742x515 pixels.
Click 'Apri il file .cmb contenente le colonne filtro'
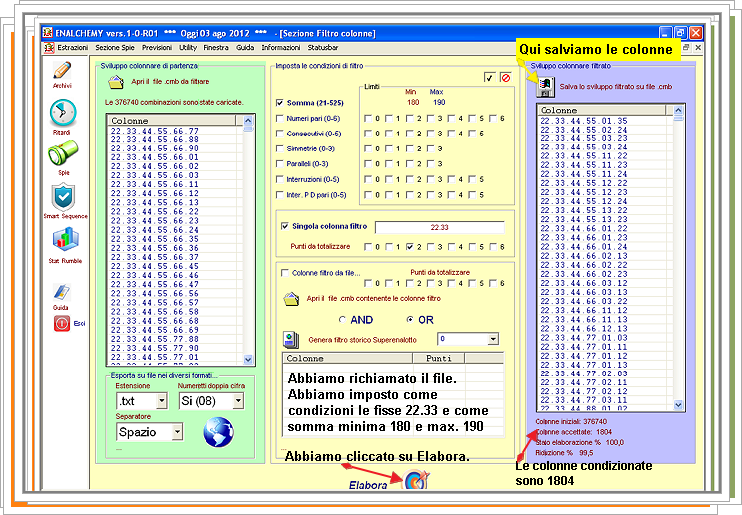click(373, 299)
